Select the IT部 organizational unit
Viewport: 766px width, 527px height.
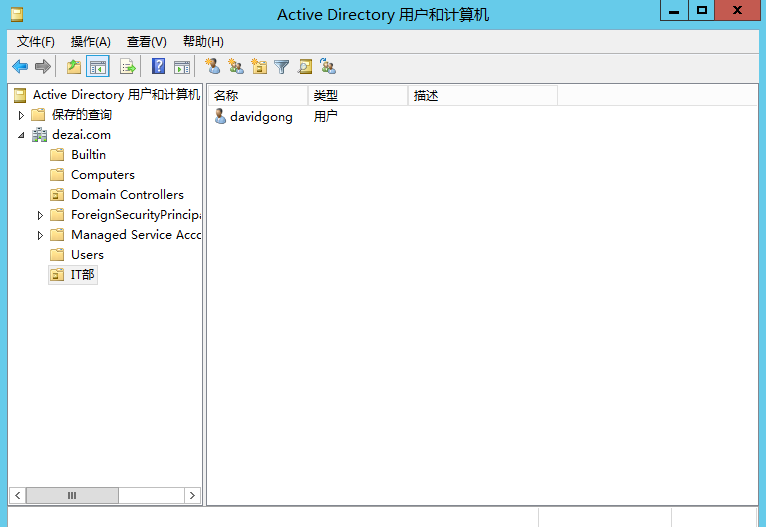[82, 274]
